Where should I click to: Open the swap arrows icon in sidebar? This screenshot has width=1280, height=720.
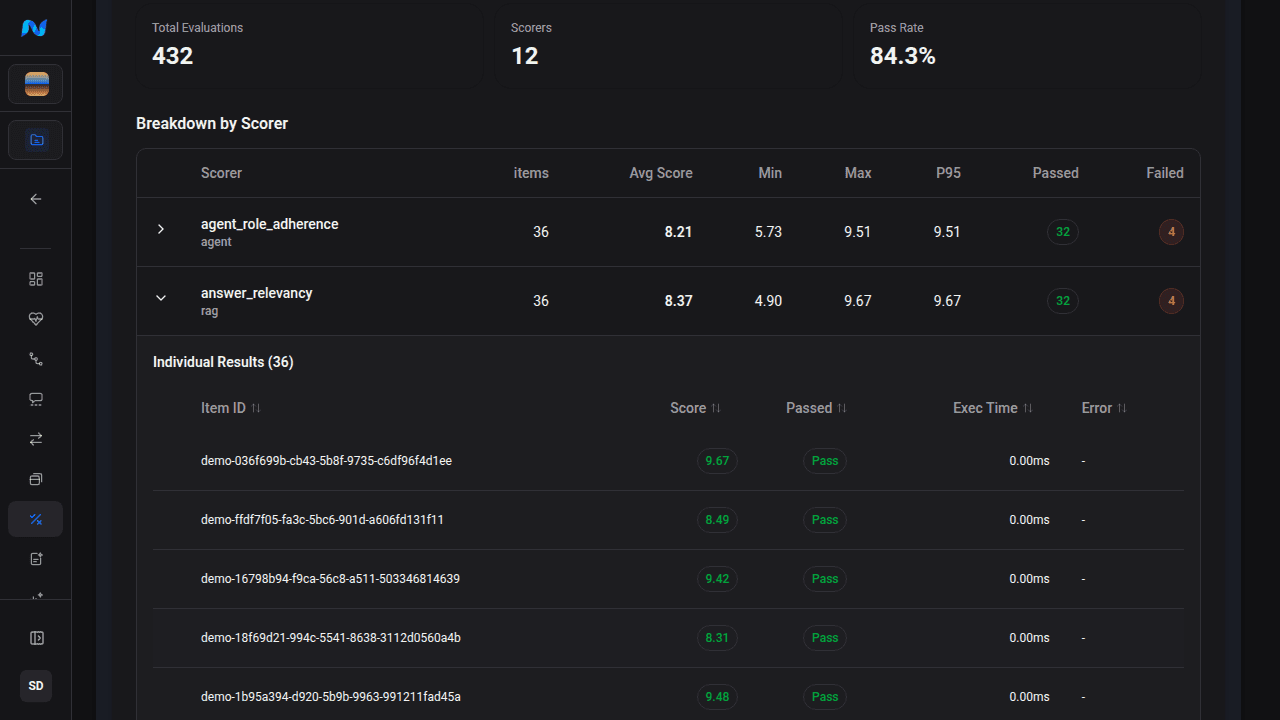pos(36,439)
